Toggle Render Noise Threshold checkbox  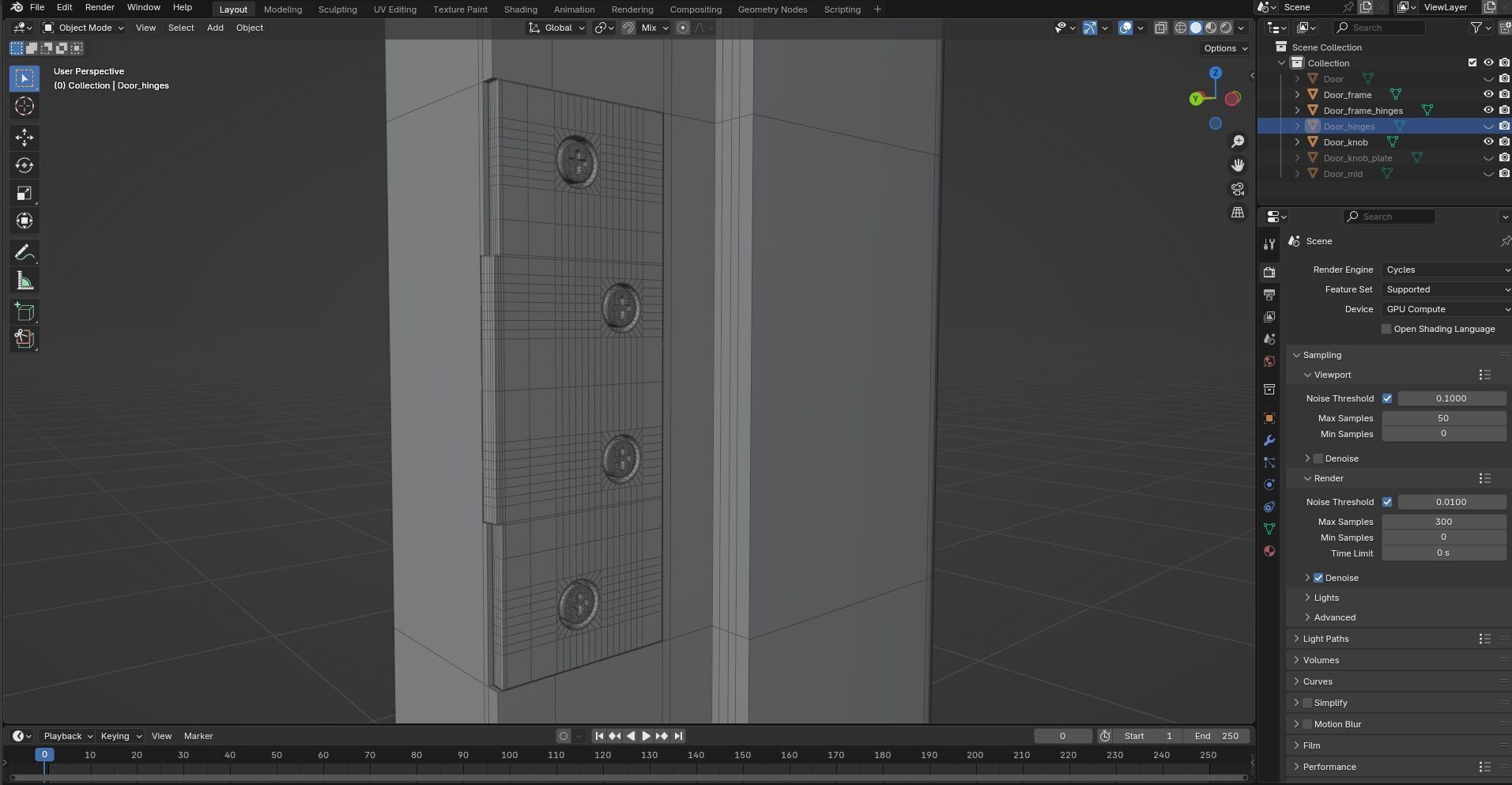click(x=1387, y=502)
